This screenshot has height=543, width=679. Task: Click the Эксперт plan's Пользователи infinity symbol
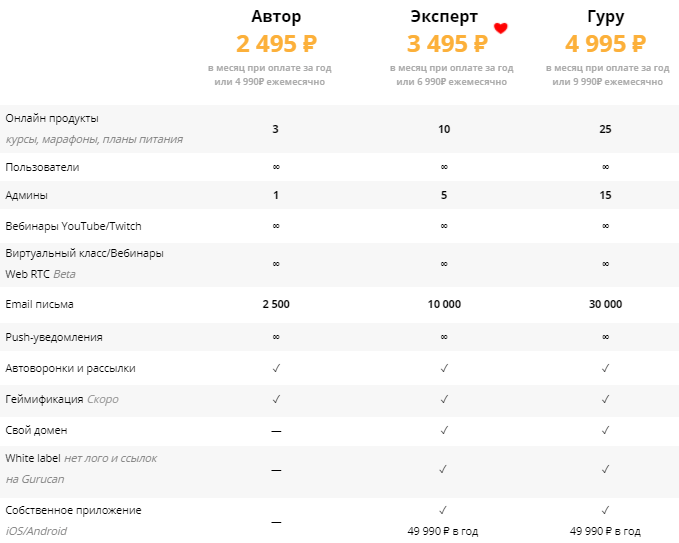444,167
